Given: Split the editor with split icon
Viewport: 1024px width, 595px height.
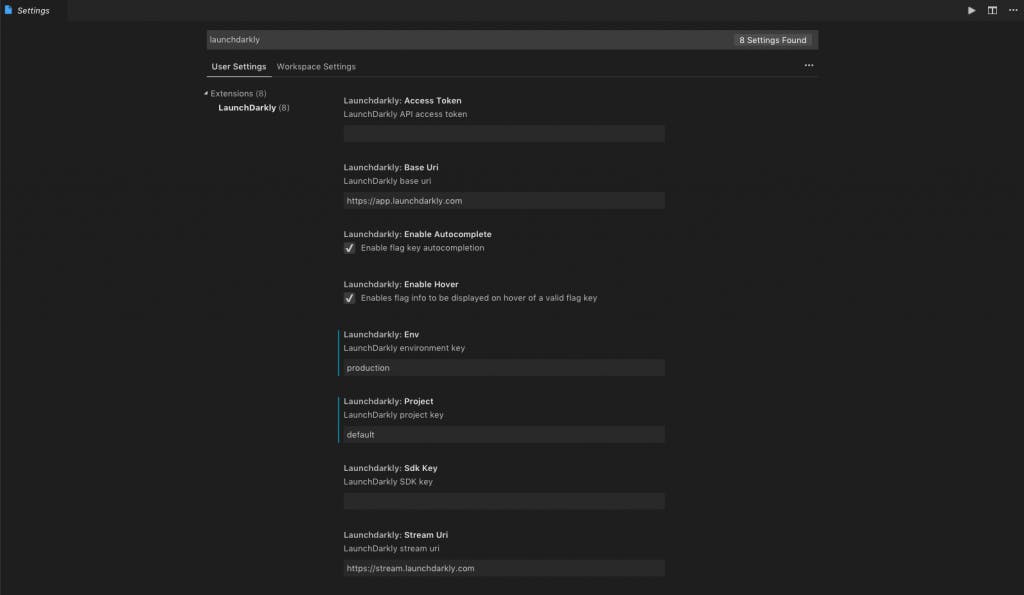Looking at the screenshot, I should coord(992,10).
